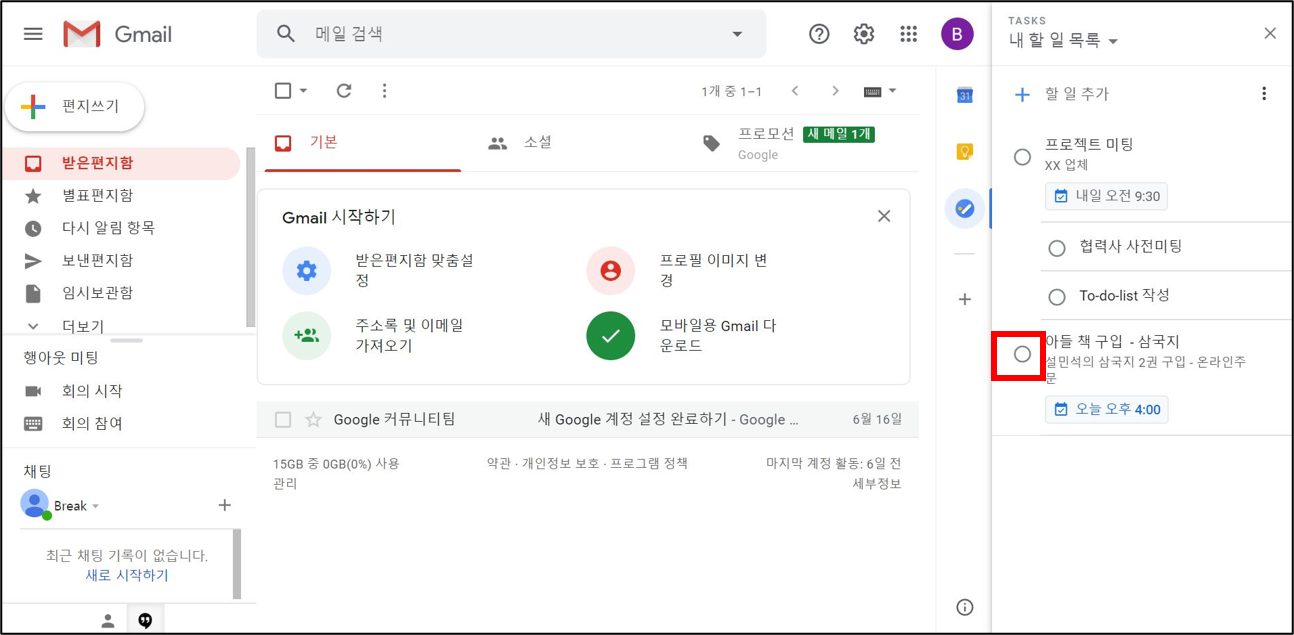
Task: Open the Tasks panel three-dot menu
Action: (x=1264, y=94)
